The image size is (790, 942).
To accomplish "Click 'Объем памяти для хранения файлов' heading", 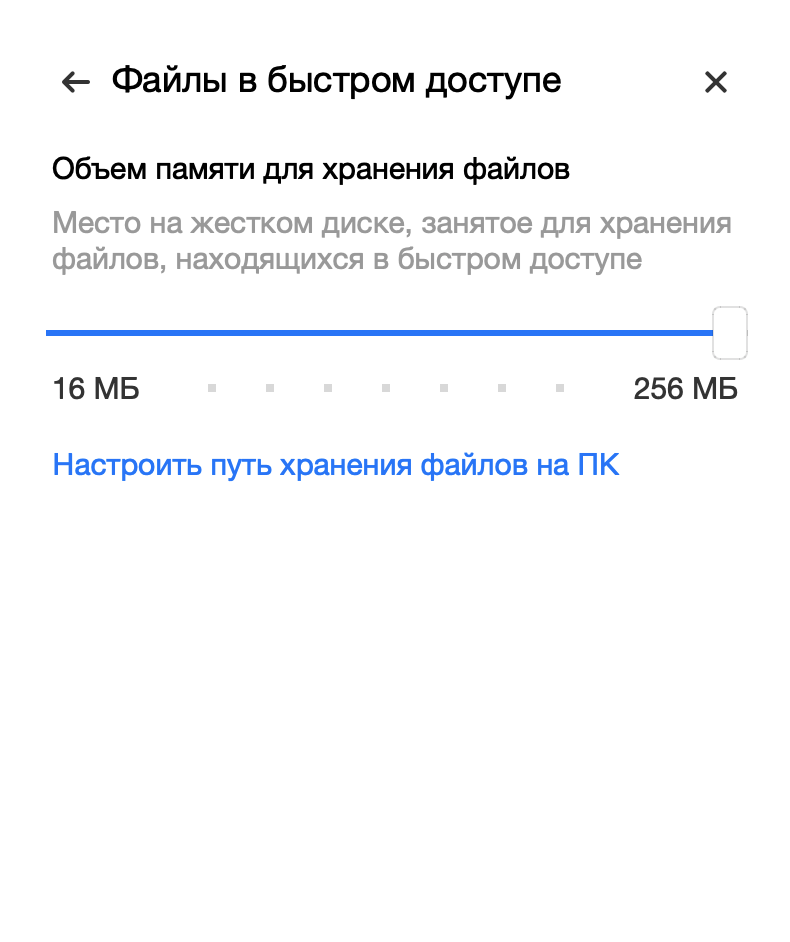I will [311, 169].
